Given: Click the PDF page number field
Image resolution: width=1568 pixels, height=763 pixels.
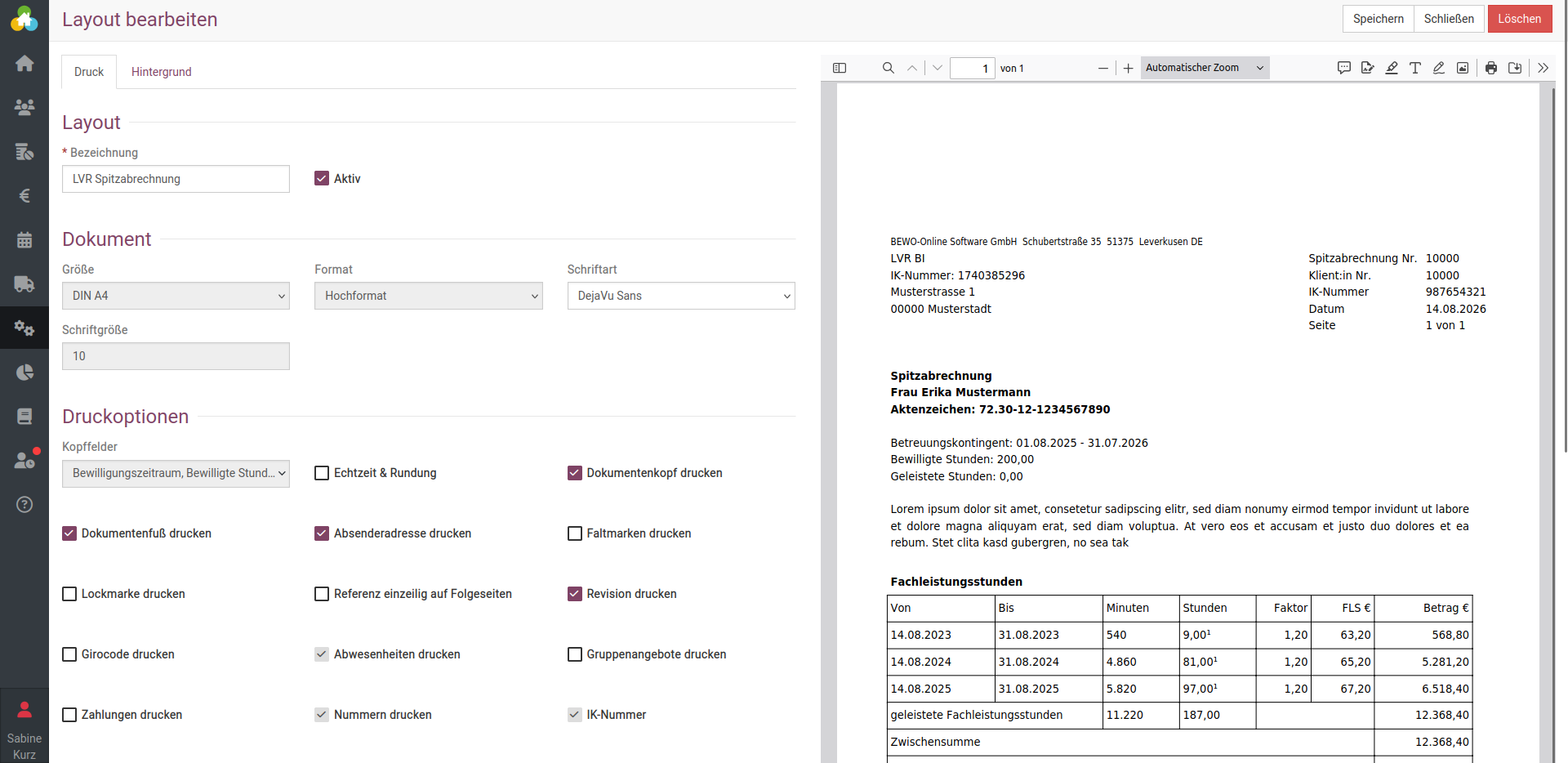Looking at the screenshot, I should click(x=972, y=68).
